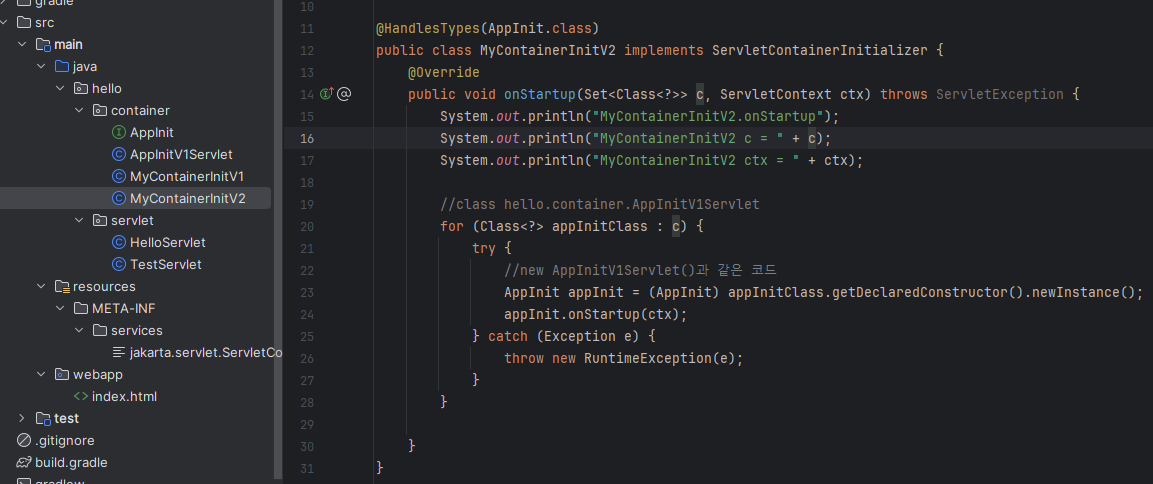Open AppInit in the project tree
This screenshot has height=484, width=1153.
151,132
